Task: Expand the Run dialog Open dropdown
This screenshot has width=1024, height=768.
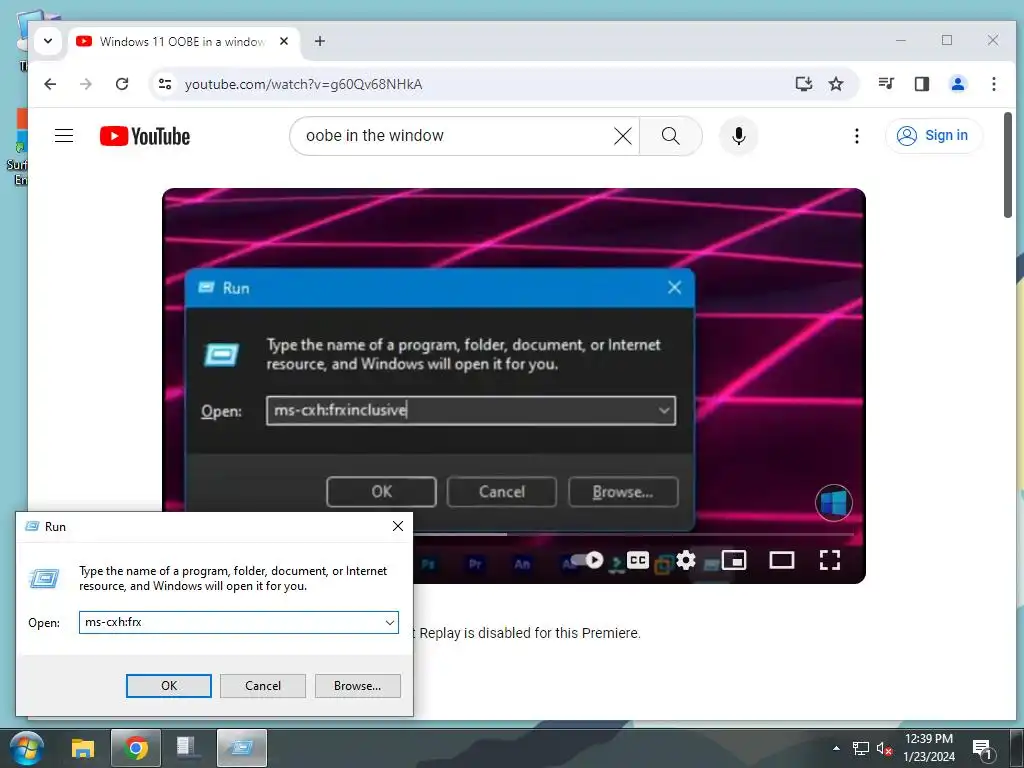Action: pyautogui.click(x=390, y=622)
